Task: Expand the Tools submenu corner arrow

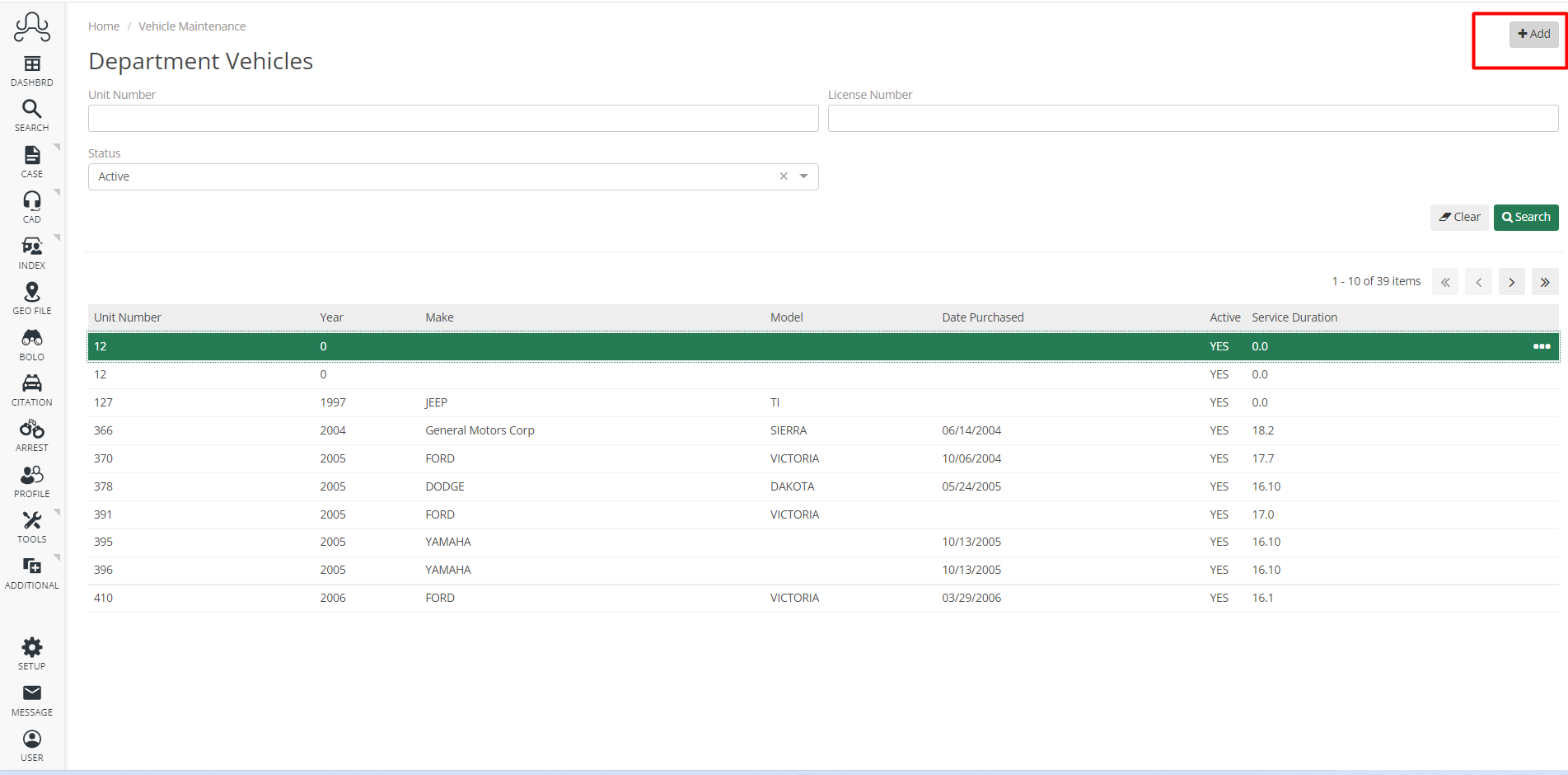Action: coord(58,512)
